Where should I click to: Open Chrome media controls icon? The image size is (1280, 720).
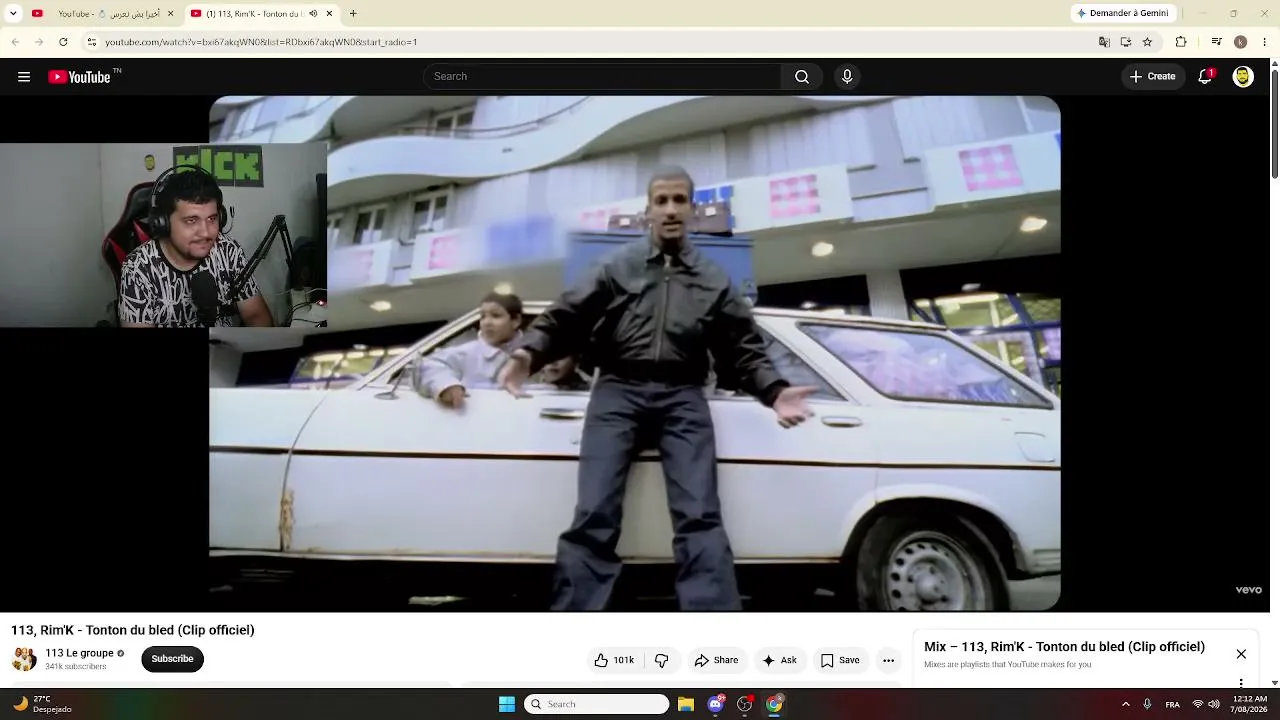coord(1216,42)
